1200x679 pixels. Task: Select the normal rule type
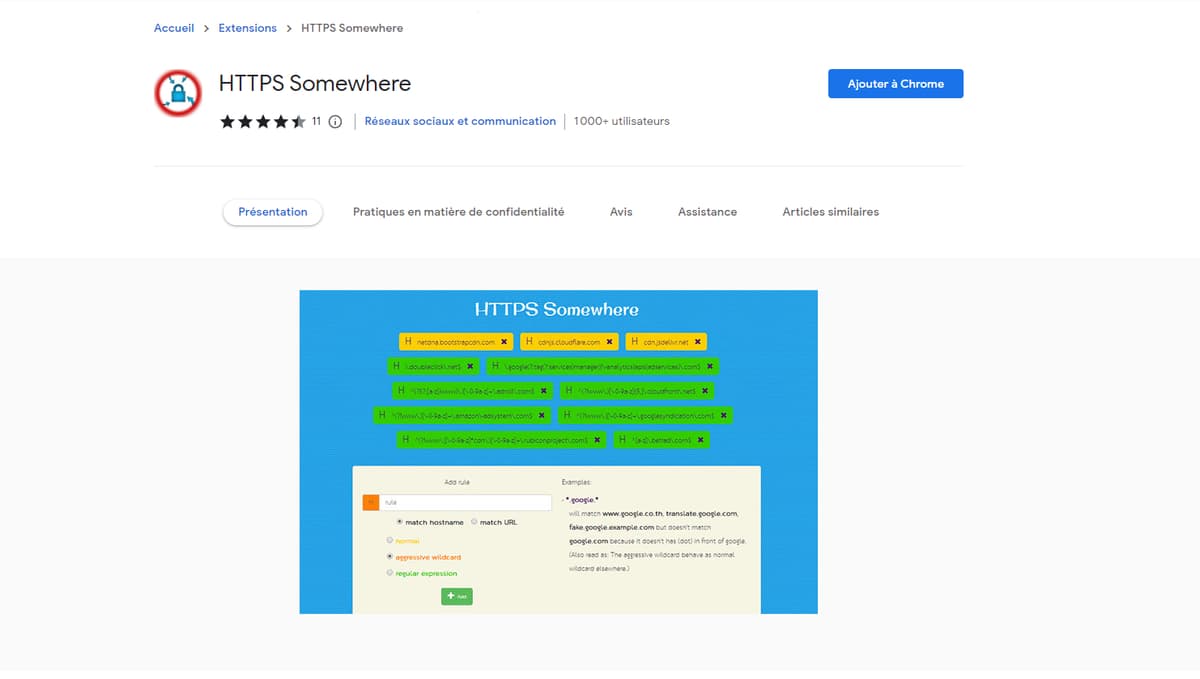389,540
